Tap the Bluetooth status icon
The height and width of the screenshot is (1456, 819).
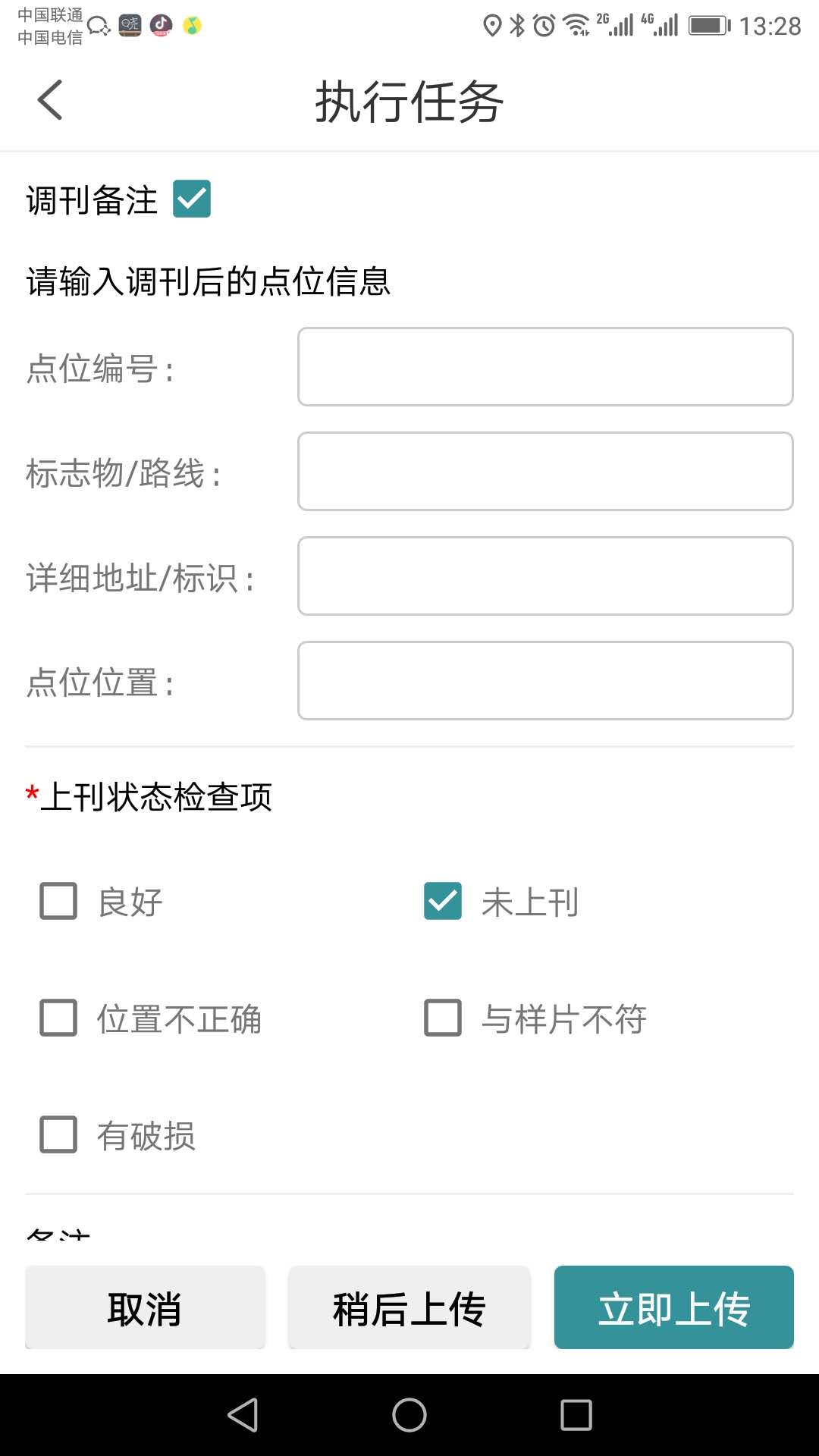click(517, 26)
